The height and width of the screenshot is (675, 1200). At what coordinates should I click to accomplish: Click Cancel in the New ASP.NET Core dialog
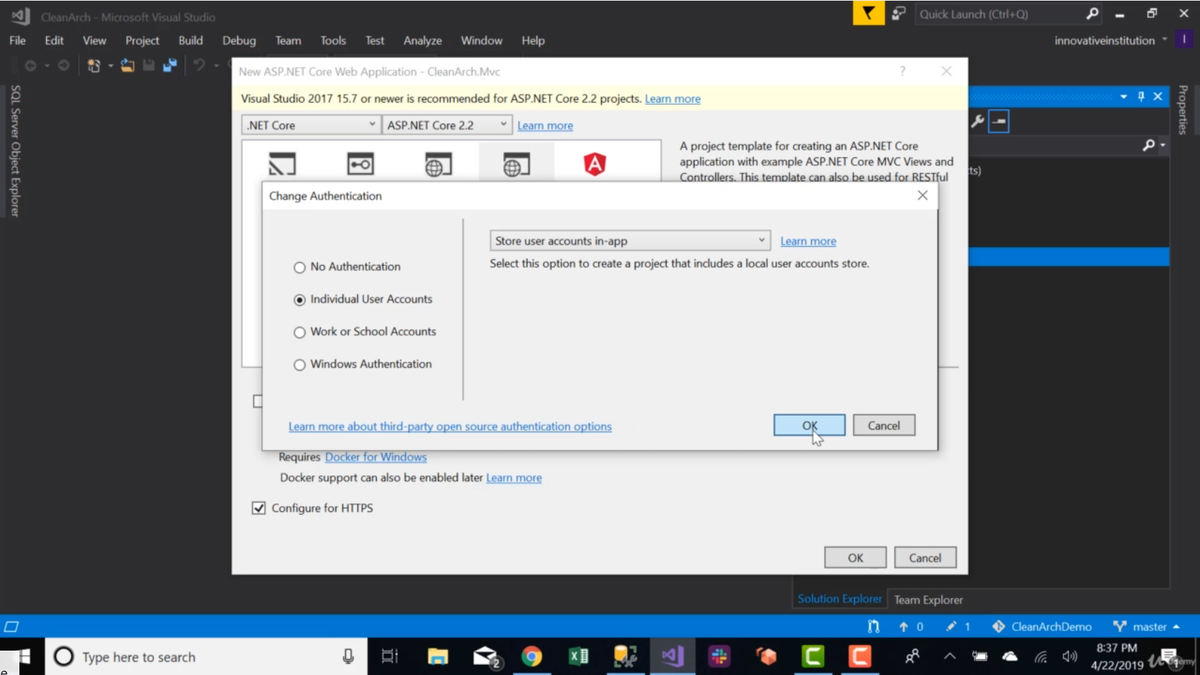coord(925,558)
